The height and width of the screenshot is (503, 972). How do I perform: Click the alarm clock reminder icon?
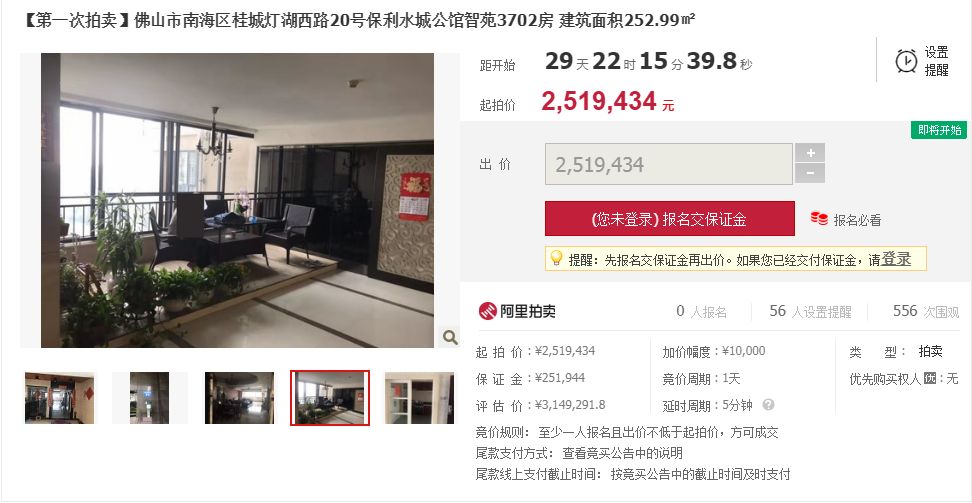[x=906, y=61]
